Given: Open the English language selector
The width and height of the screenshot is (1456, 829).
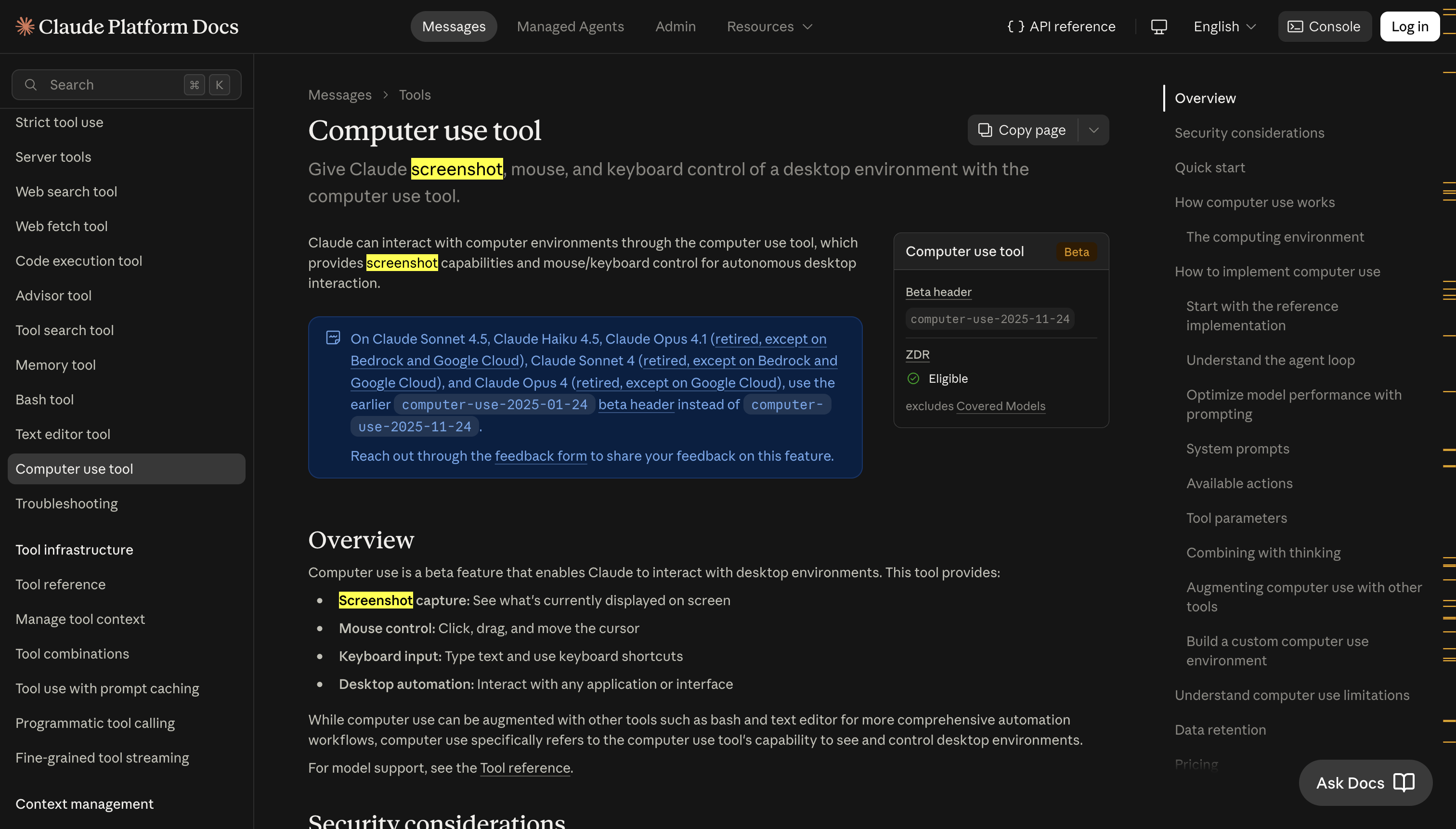Looking at the screenshot, I should pyautogui.click(x=1225, y=27).
